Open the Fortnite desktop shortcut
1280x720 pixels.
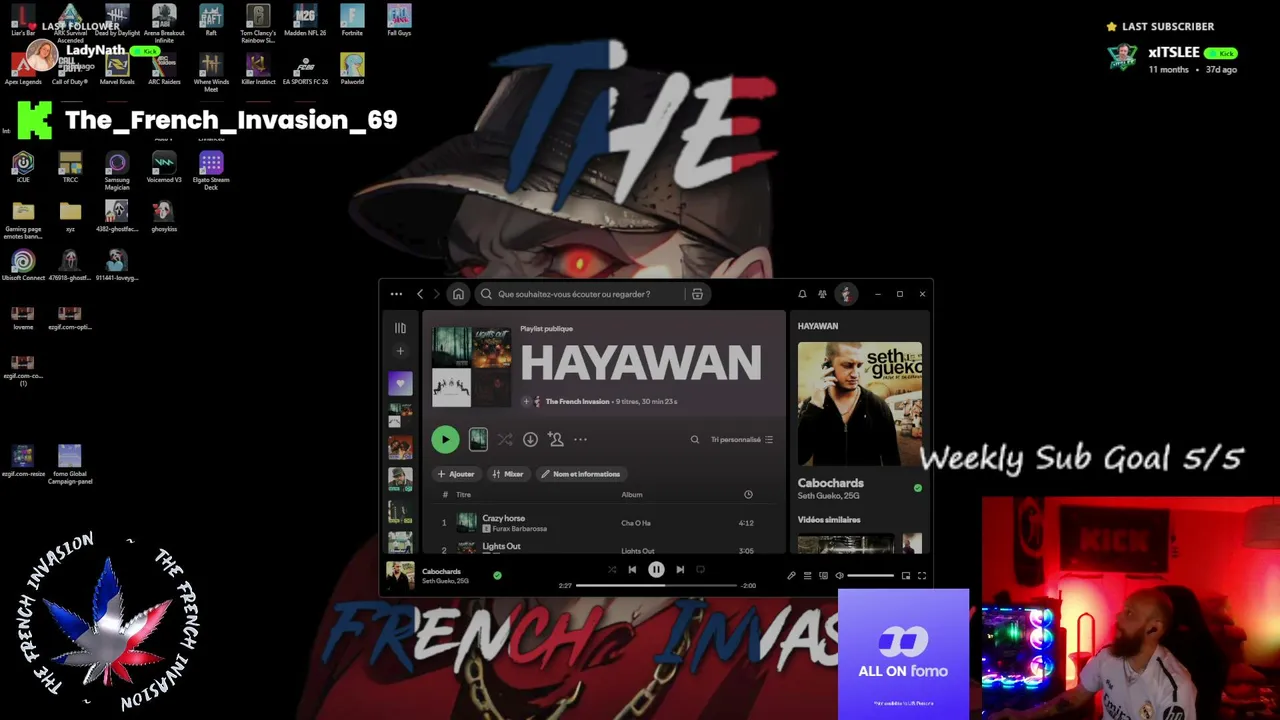coord(352,21)
